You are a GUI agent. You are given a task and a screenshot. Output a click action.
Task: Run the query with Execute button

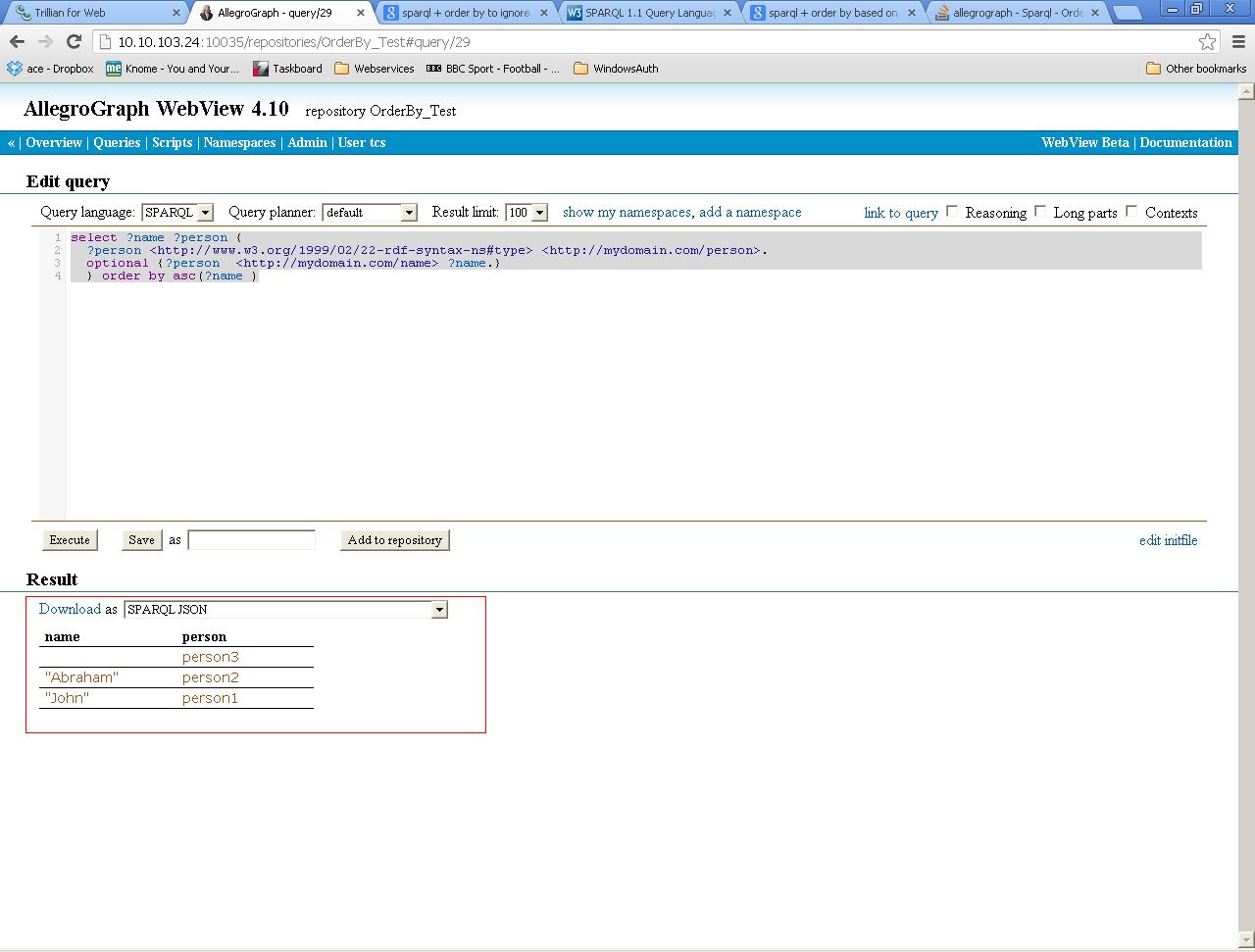70,540
